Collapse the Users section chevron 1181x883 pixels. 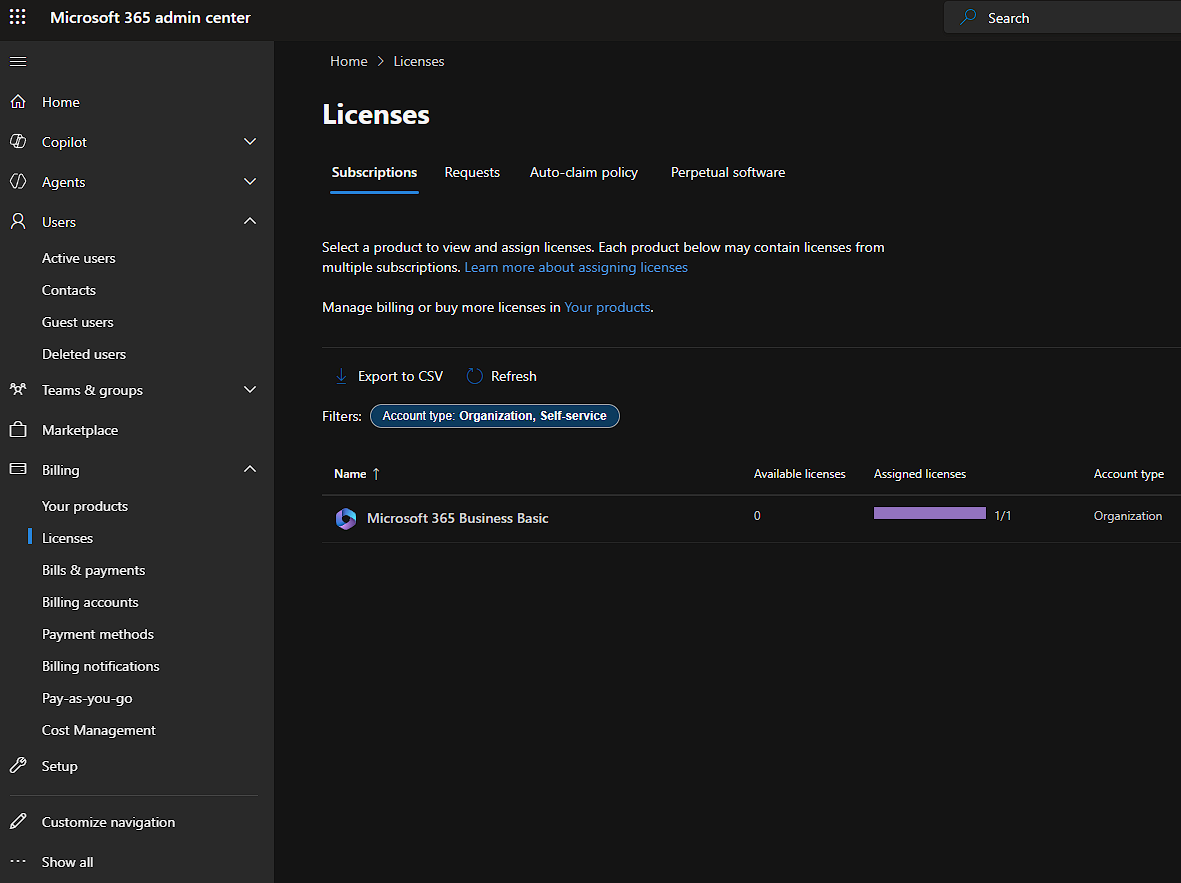click(x=250, y=221)
